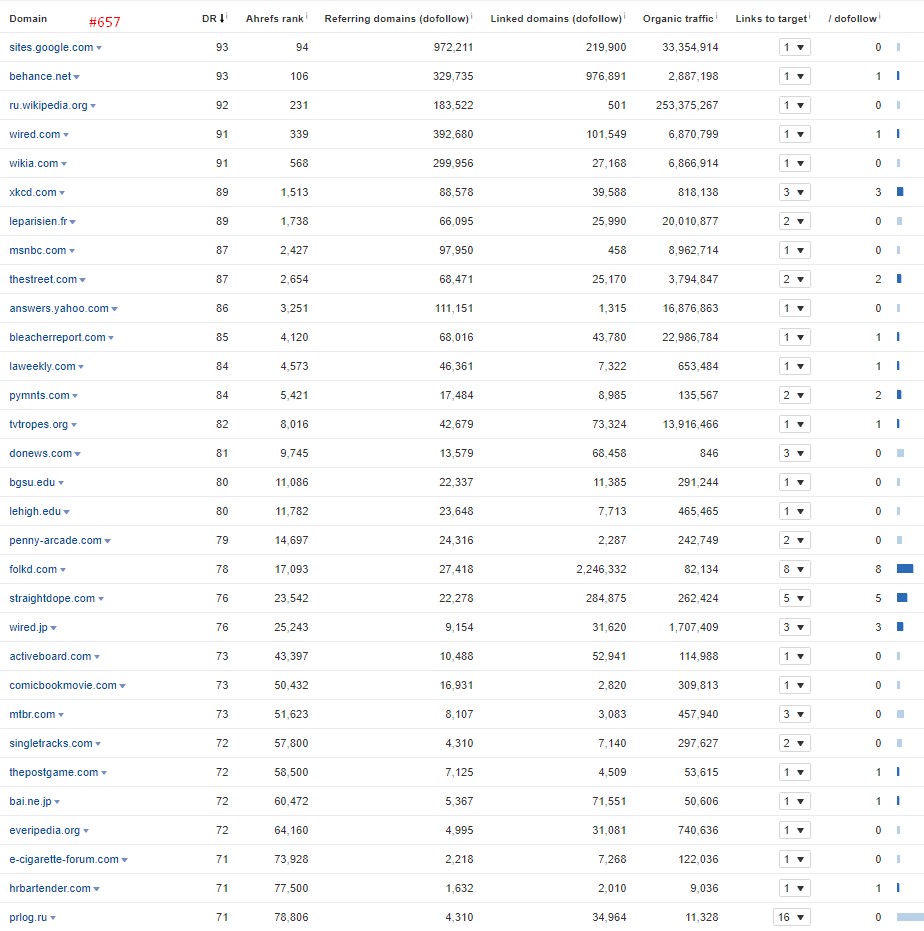This screenshot has width=924, height=931.
Task: Open the caret menu beside answers.yahoo.com
Action: coord(115,309)
